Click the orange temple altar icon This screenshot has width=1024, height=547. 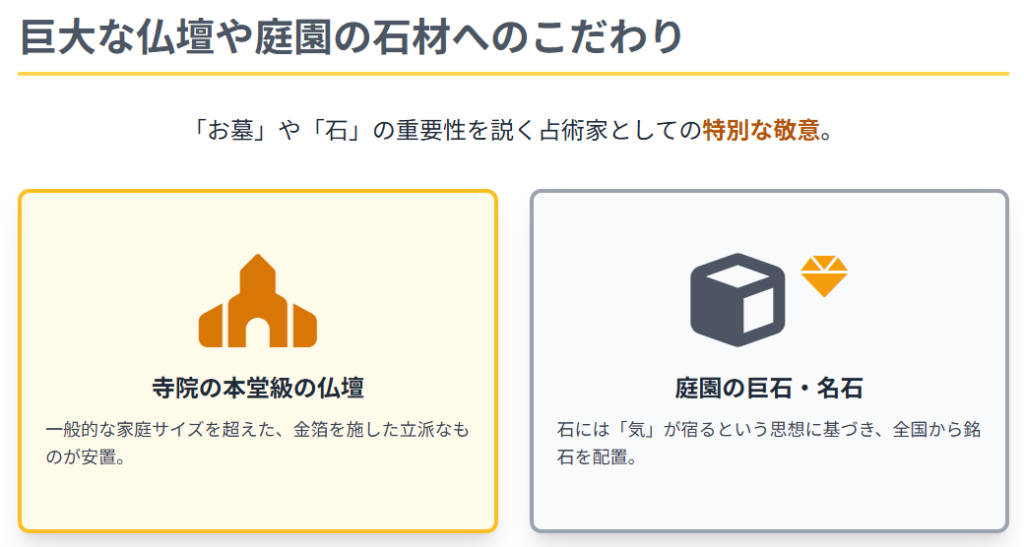click(257, 301)
